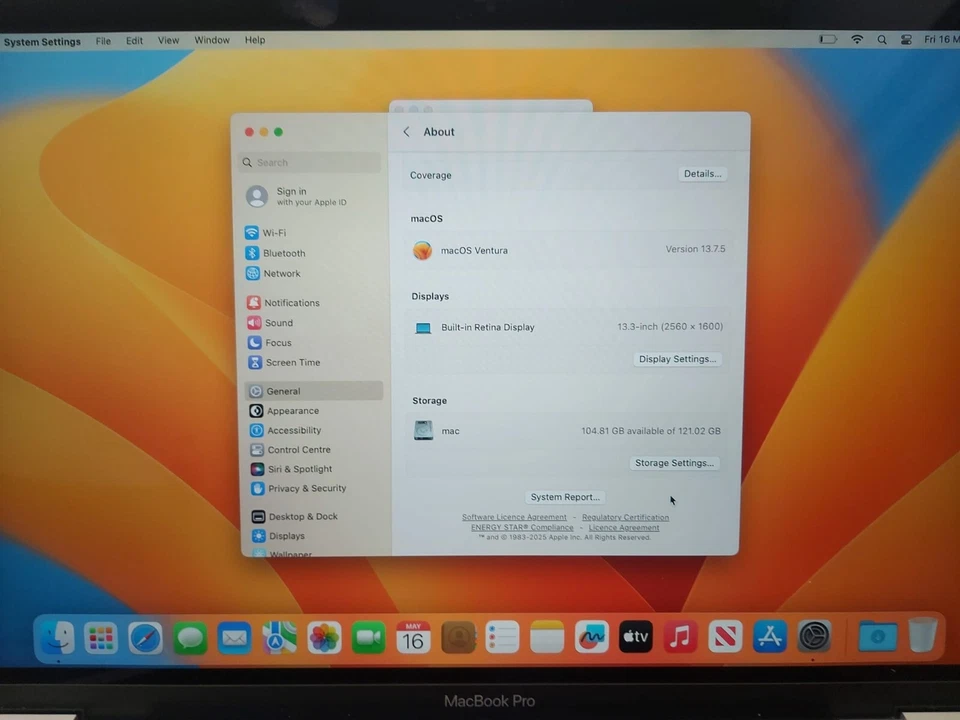Viewport: 960px width, 720px height.
Task: Open Wi-Fi settings in sidebar
Action: 266,233
